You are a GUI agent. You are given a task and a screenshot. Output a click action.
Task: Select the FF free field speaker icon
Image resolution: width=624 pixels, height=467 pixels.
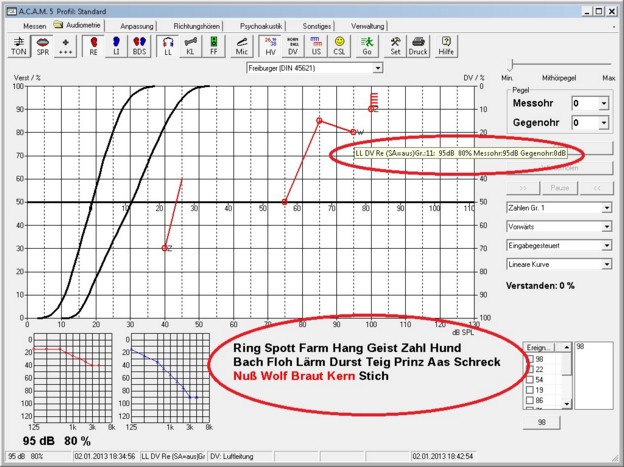point(214,46)
